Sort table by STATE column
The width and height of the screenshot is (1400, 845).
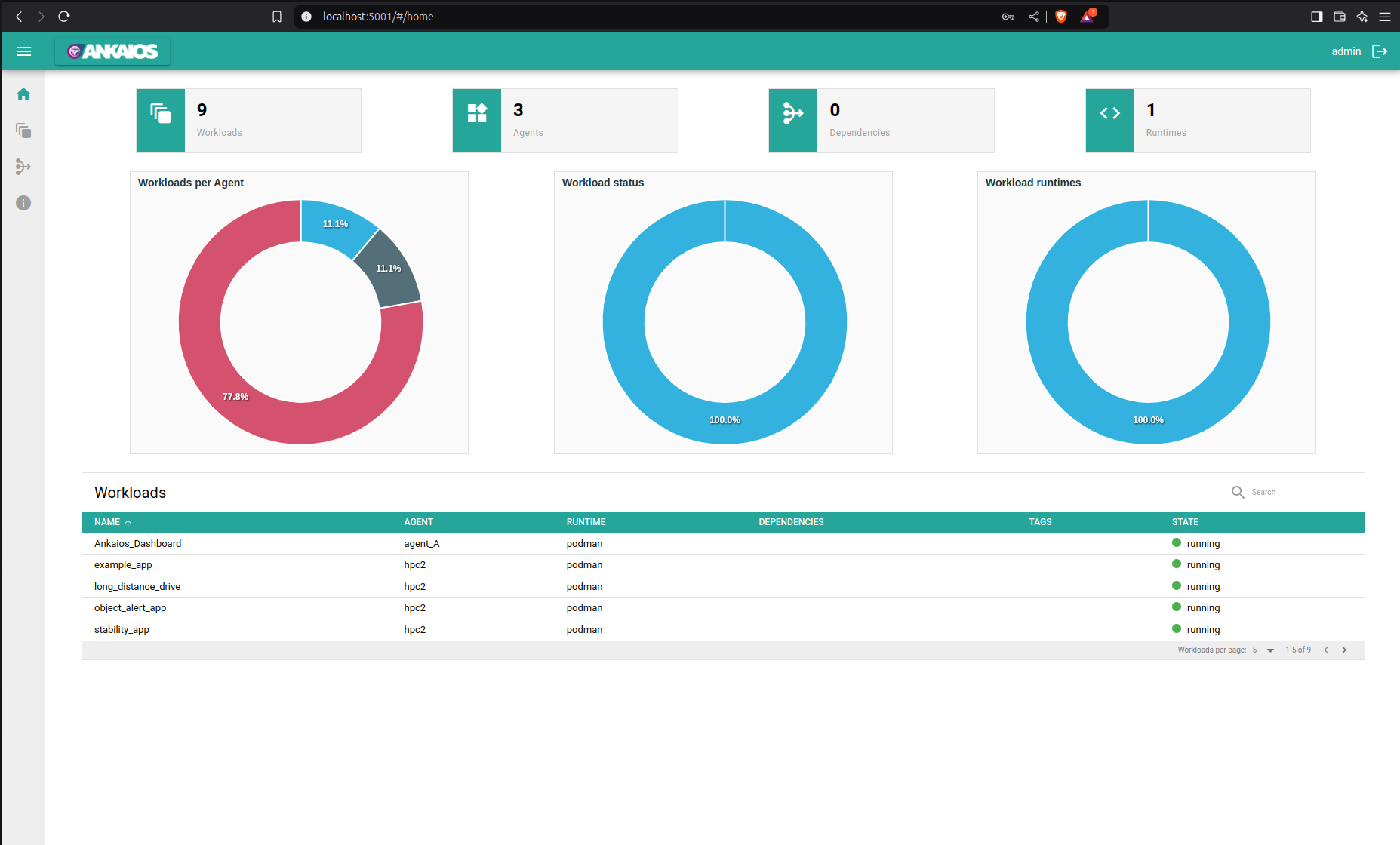[x=1185, y=522]
